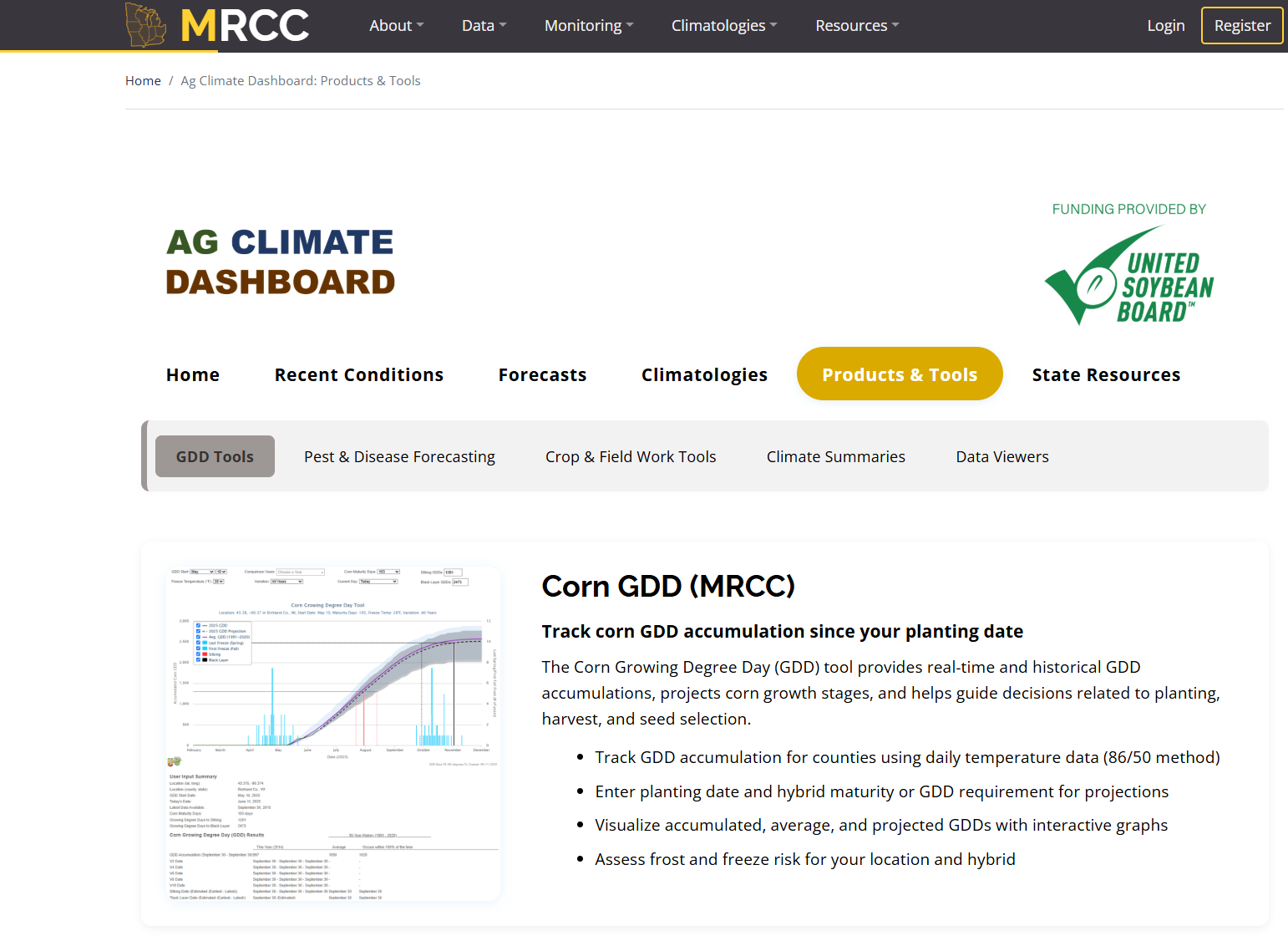Select the GDD Tools sub-tab

click(215, 456)
